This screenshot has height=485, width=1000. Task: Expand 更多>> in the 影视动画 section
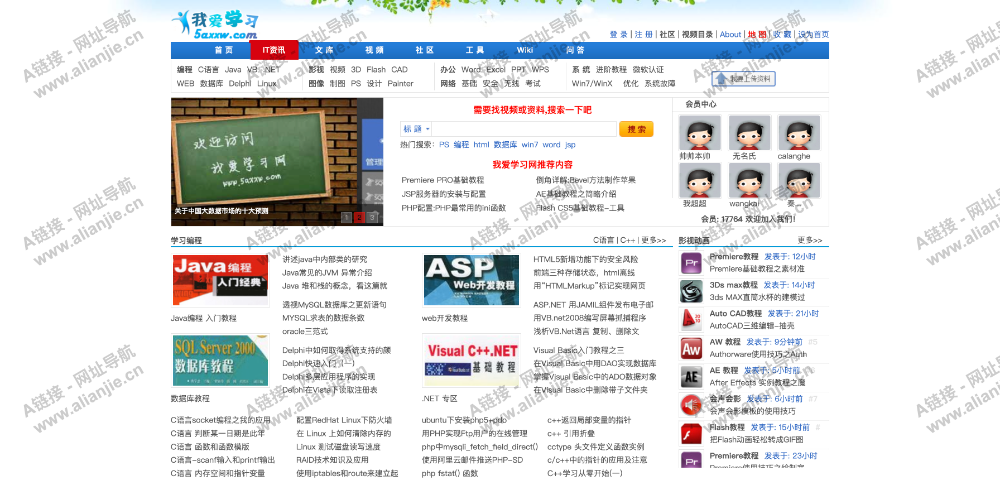pyautogui.click(x=810, y=240)
